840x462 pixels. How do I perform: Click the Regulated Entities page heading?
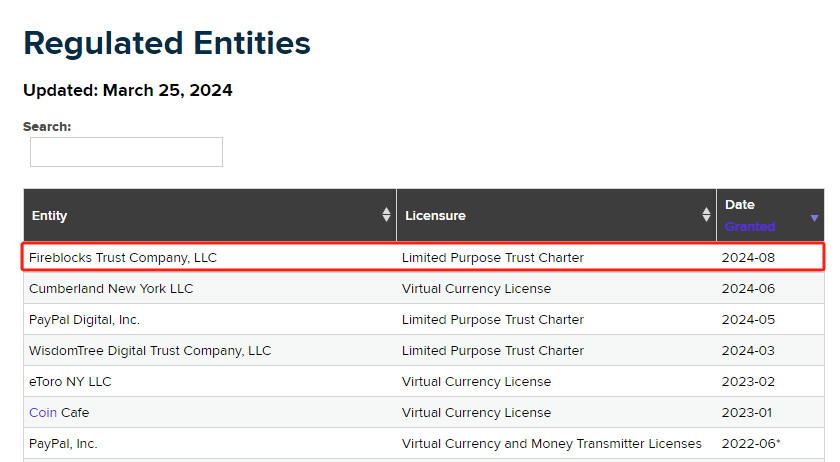click(x=167, y=43)
